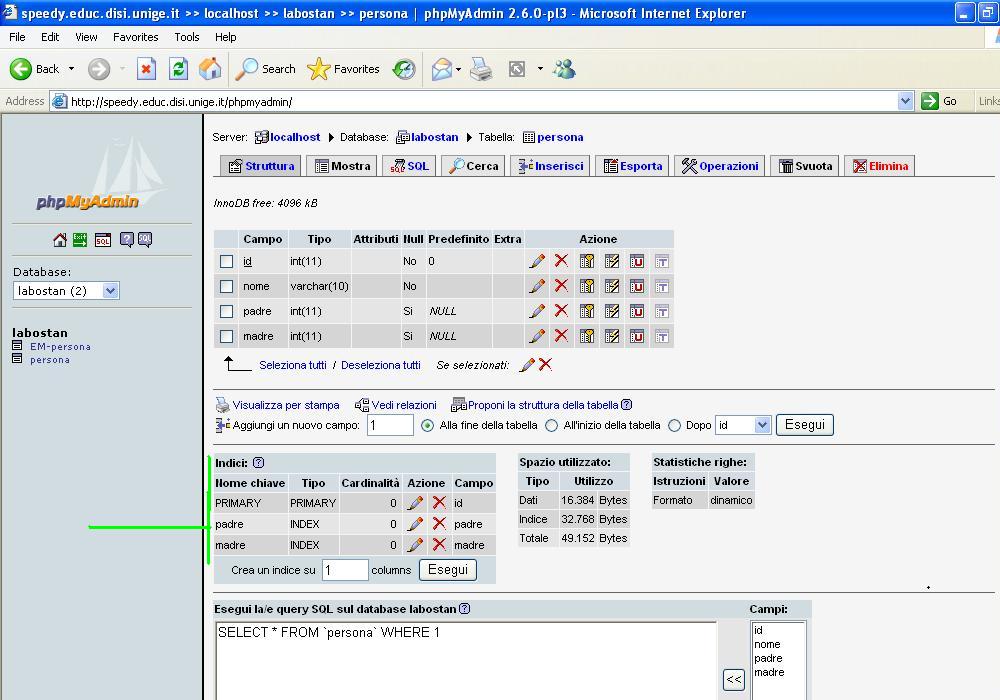This screenshot has height=700, width=1000.
Task: Click the primary key icon for id row
Action: tap(587, 261)
